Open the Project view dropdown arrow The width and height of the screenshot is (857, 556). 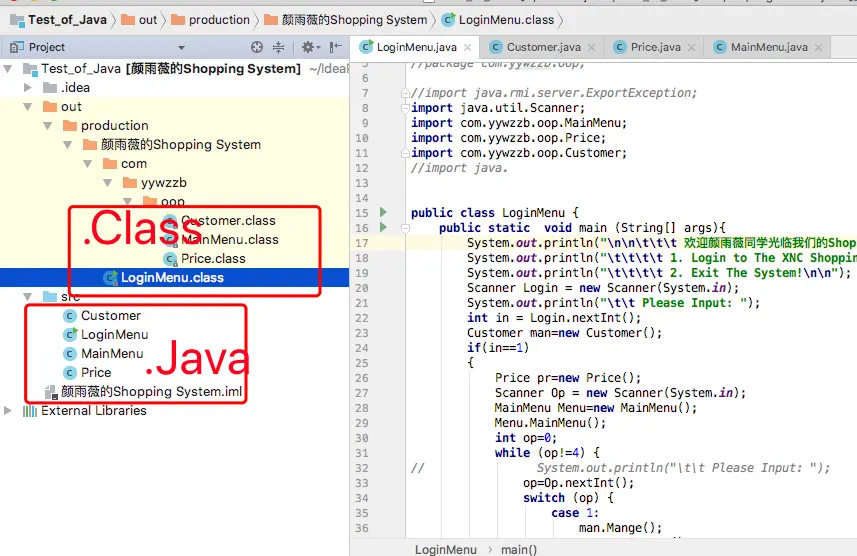pyautogui.click(x=181, y=48)
